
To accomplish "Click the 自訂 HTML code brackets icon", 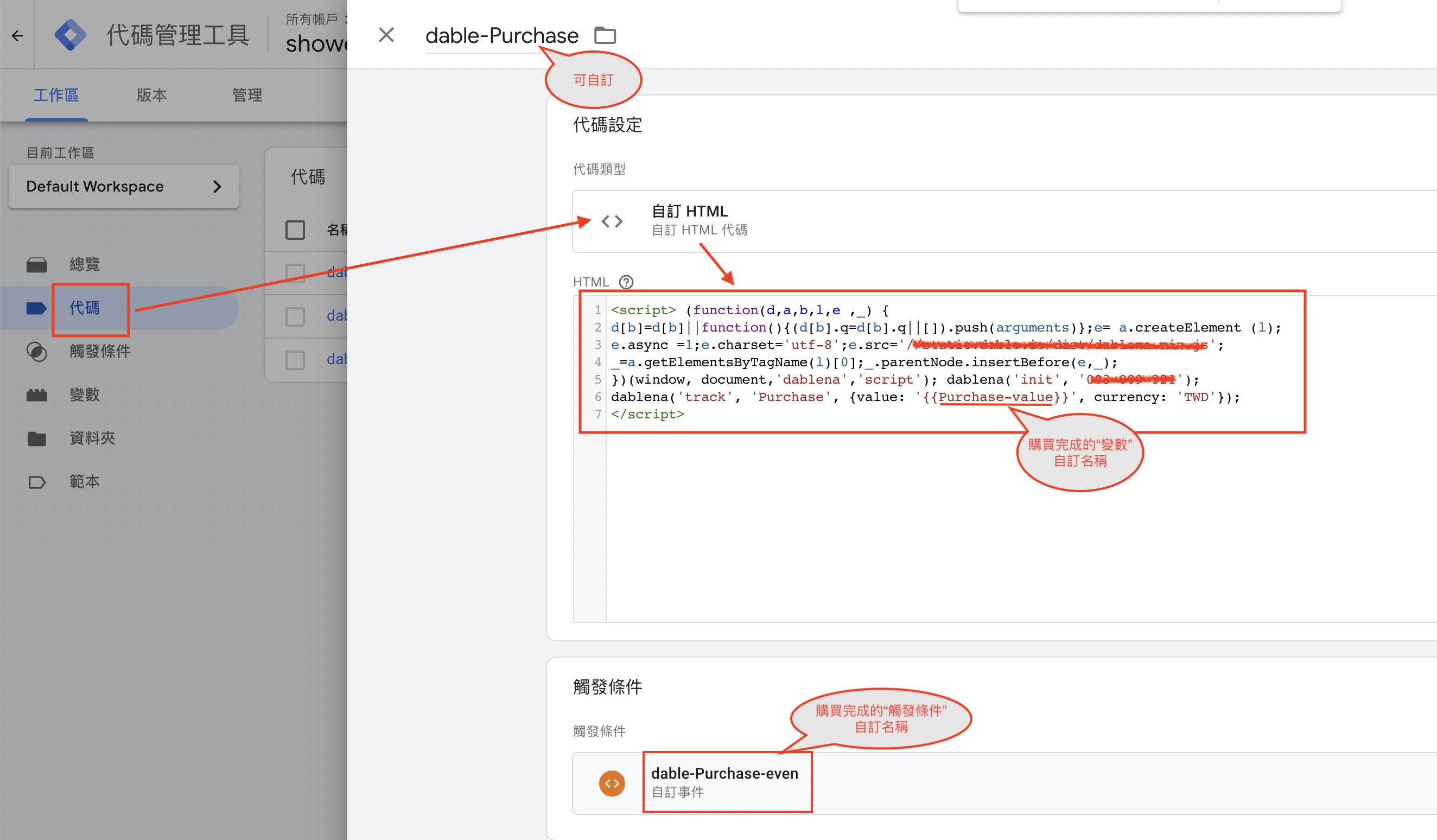I will pyautogui.click(x=612, y=221).
